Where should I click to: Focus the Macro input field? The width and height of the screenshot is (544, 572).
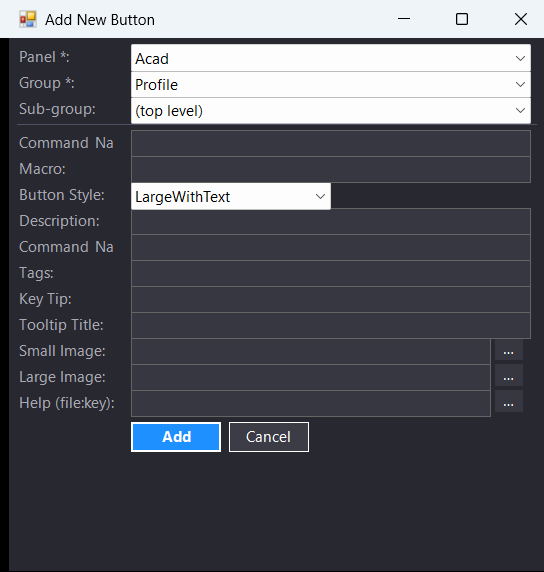point(331,170)
